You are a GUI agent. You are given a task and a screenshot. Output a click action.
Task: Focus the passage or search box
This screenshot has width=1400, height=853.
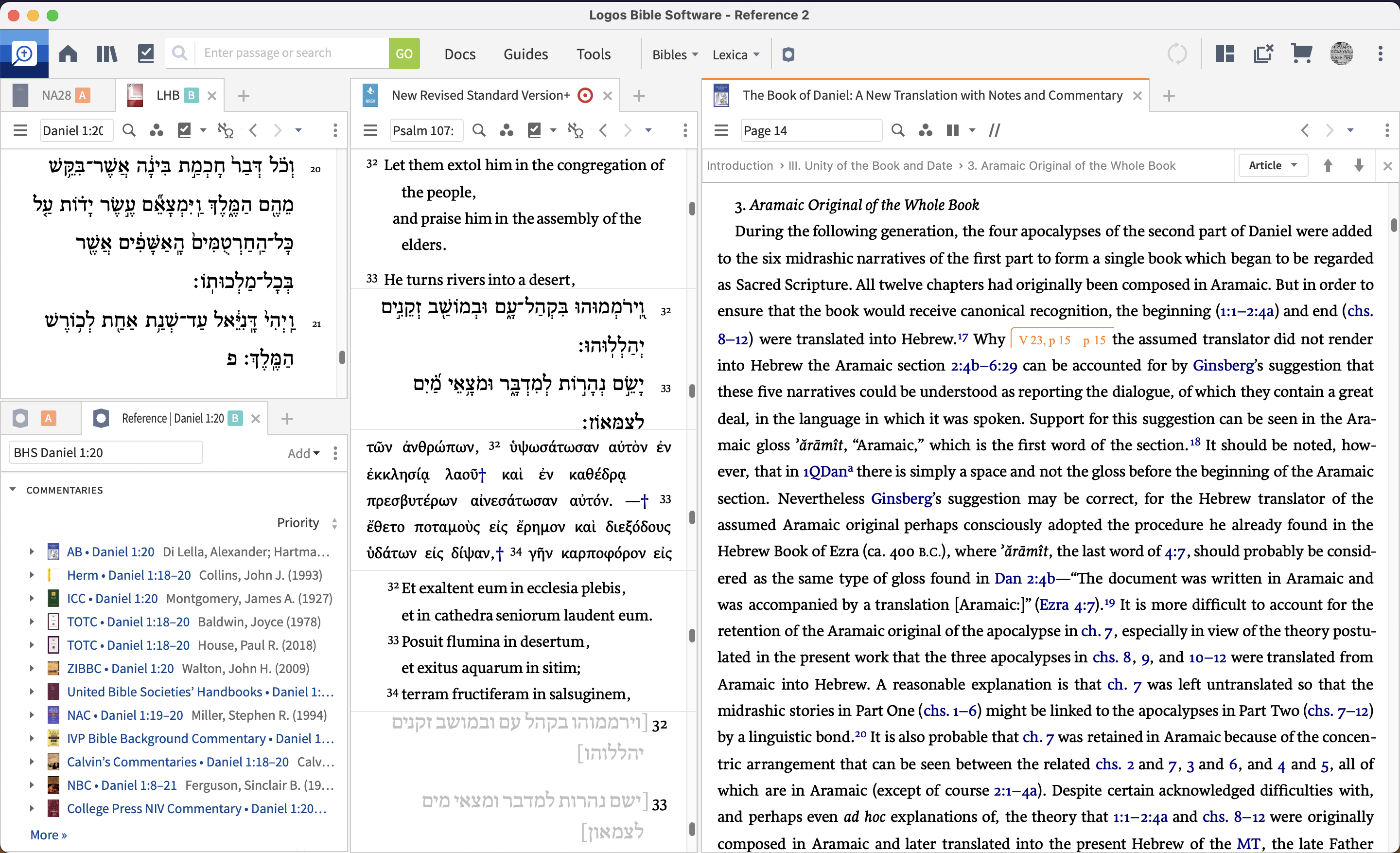[x=292, y=53]
